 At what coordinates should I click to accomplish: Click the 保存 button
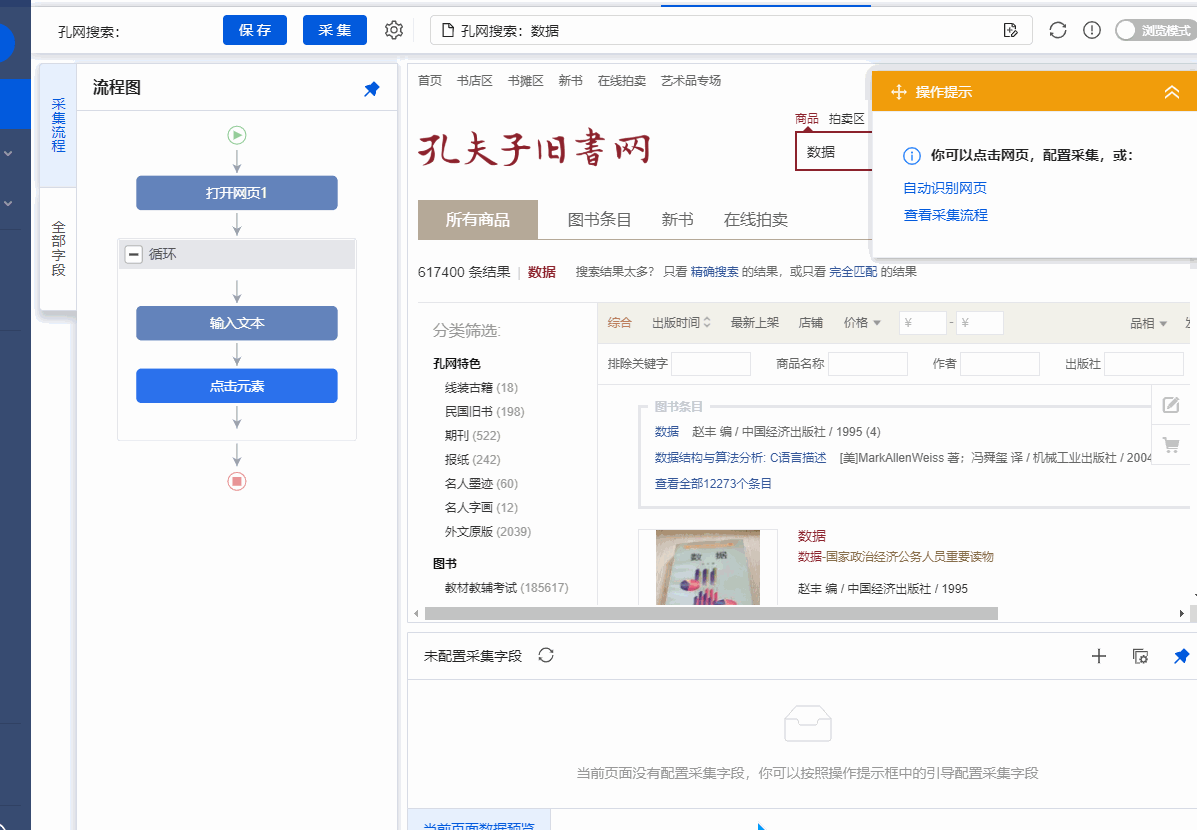(255, 31)
